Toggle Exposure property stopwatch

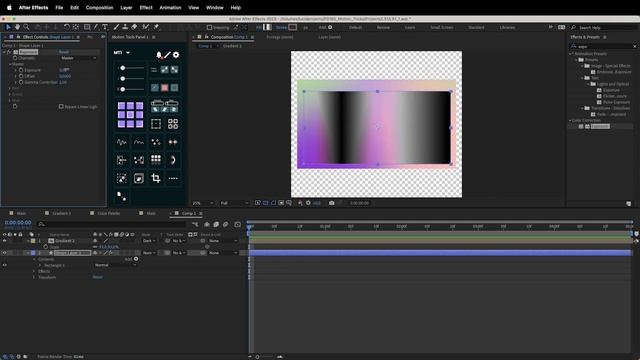click(x=21, y=70)
